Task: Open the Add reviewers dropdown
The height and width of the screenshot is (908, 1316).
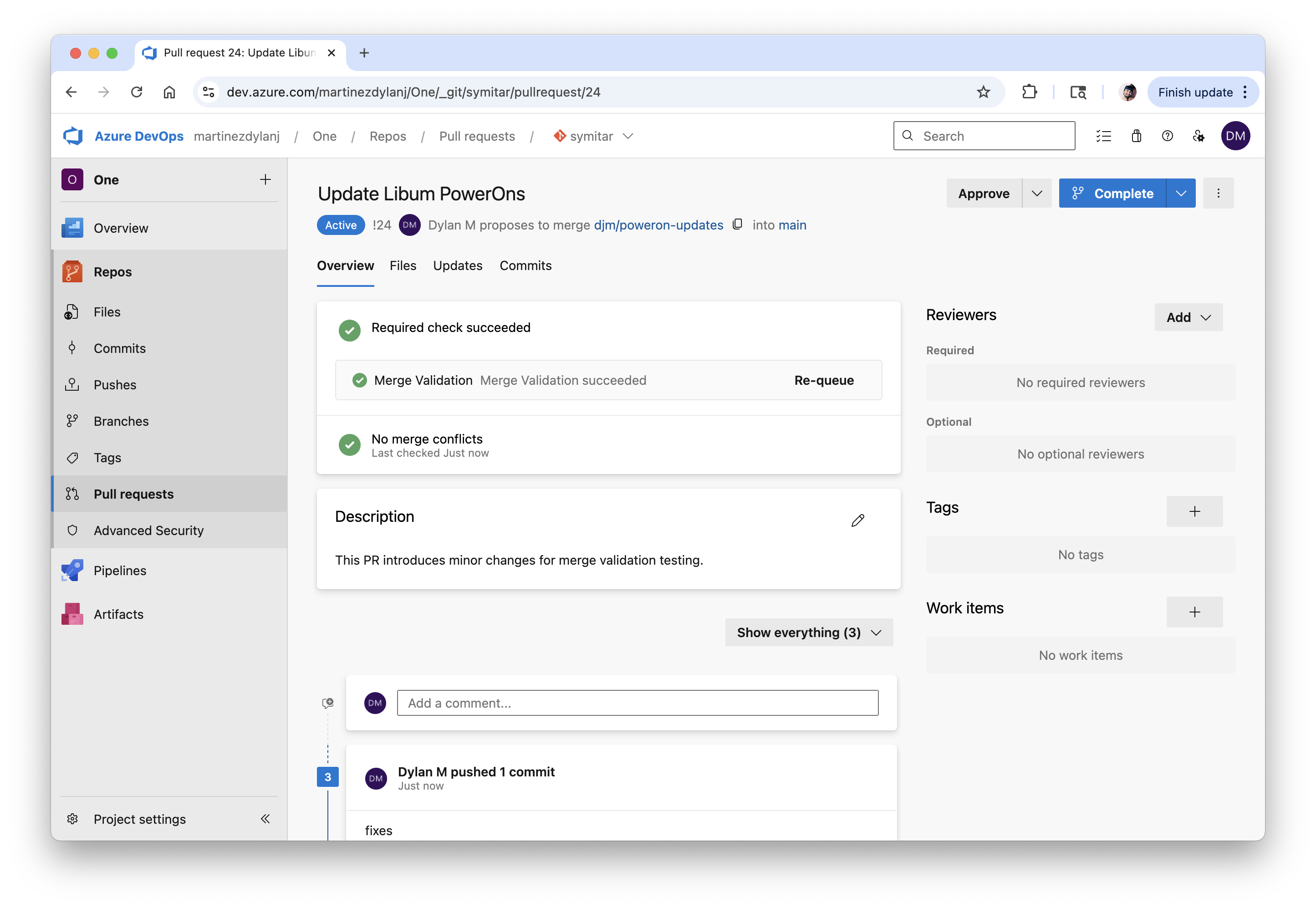Action: pos(1188,317)
